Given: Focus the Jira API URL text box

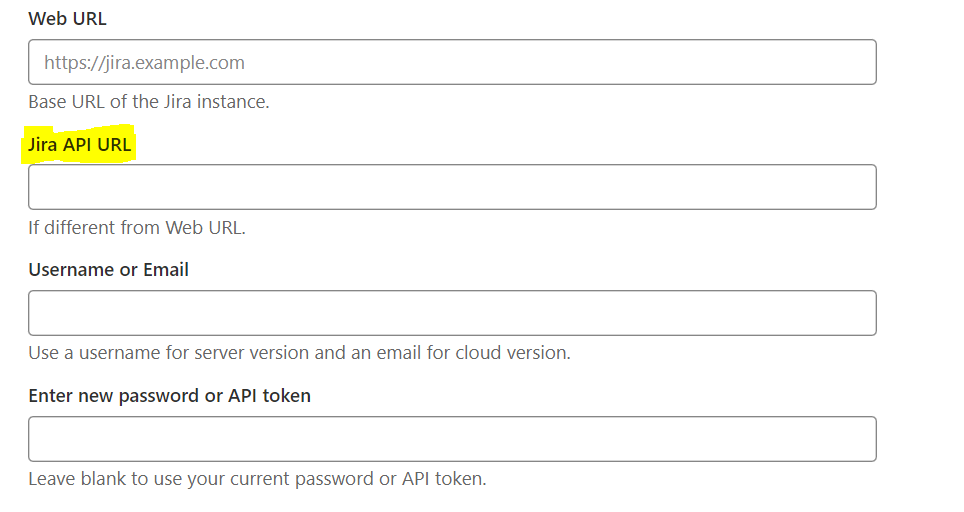Looking at the screenshot, I should tap(452, 187).
